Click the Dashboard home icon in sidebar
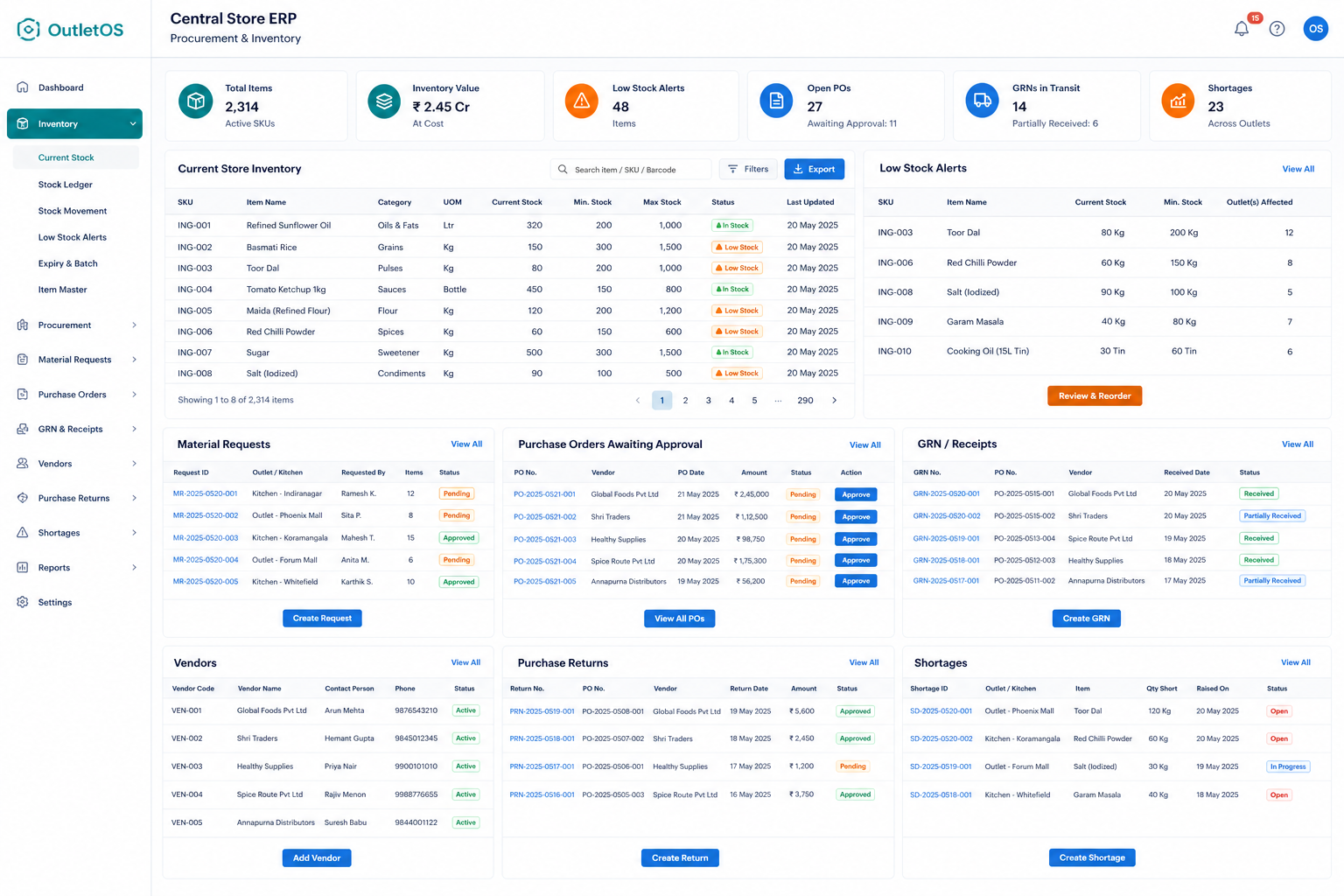Viewport: 1344px width, 896px height. coord(23,87)
